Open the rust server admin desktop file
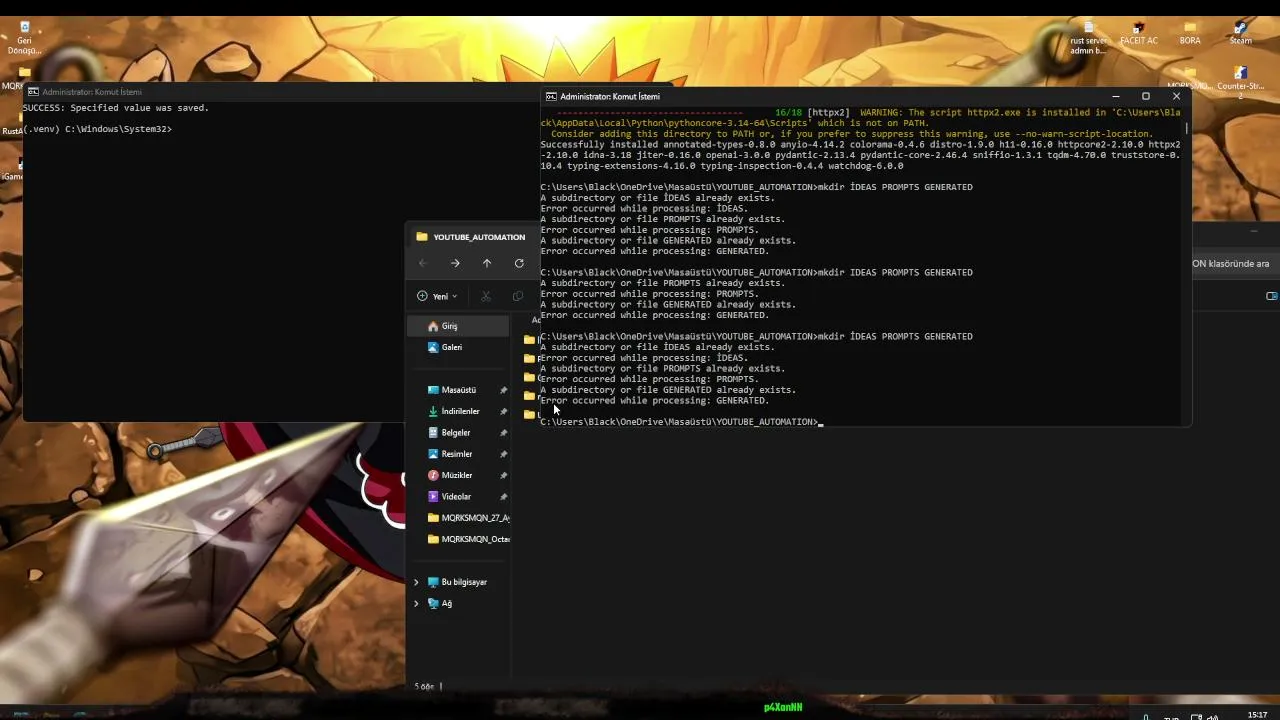This screenshot has width=1280, height=720. 1088,39
